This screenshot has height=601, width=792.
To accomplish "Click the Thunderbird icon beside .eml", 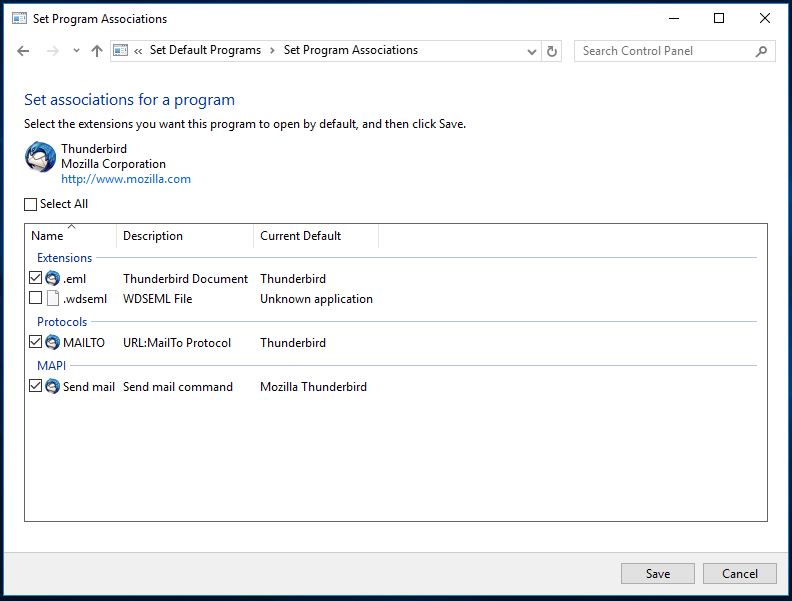I will point(53,278).
